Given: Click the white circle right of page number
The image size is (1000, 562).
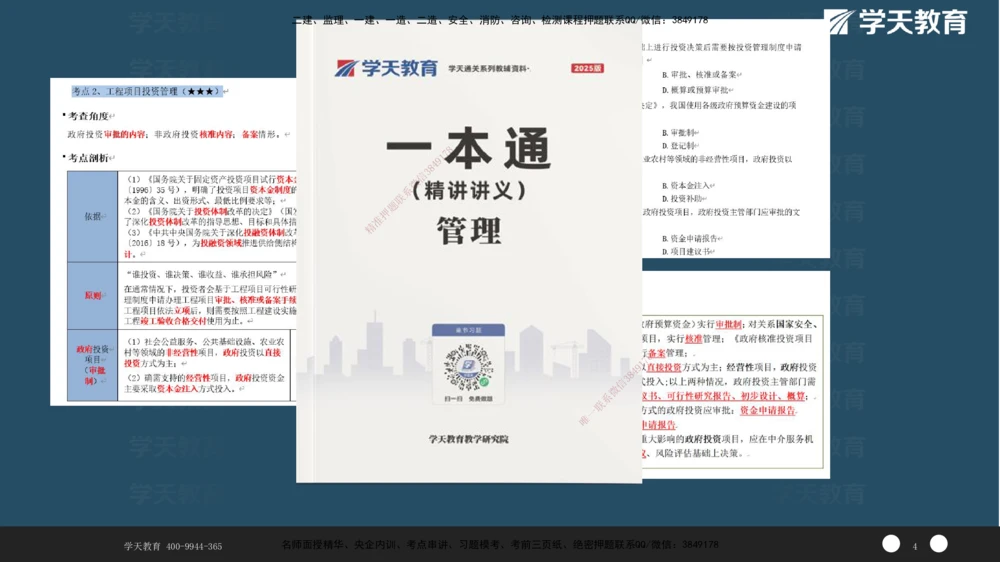Looking at the screenshot, I should tap(938, 544).
